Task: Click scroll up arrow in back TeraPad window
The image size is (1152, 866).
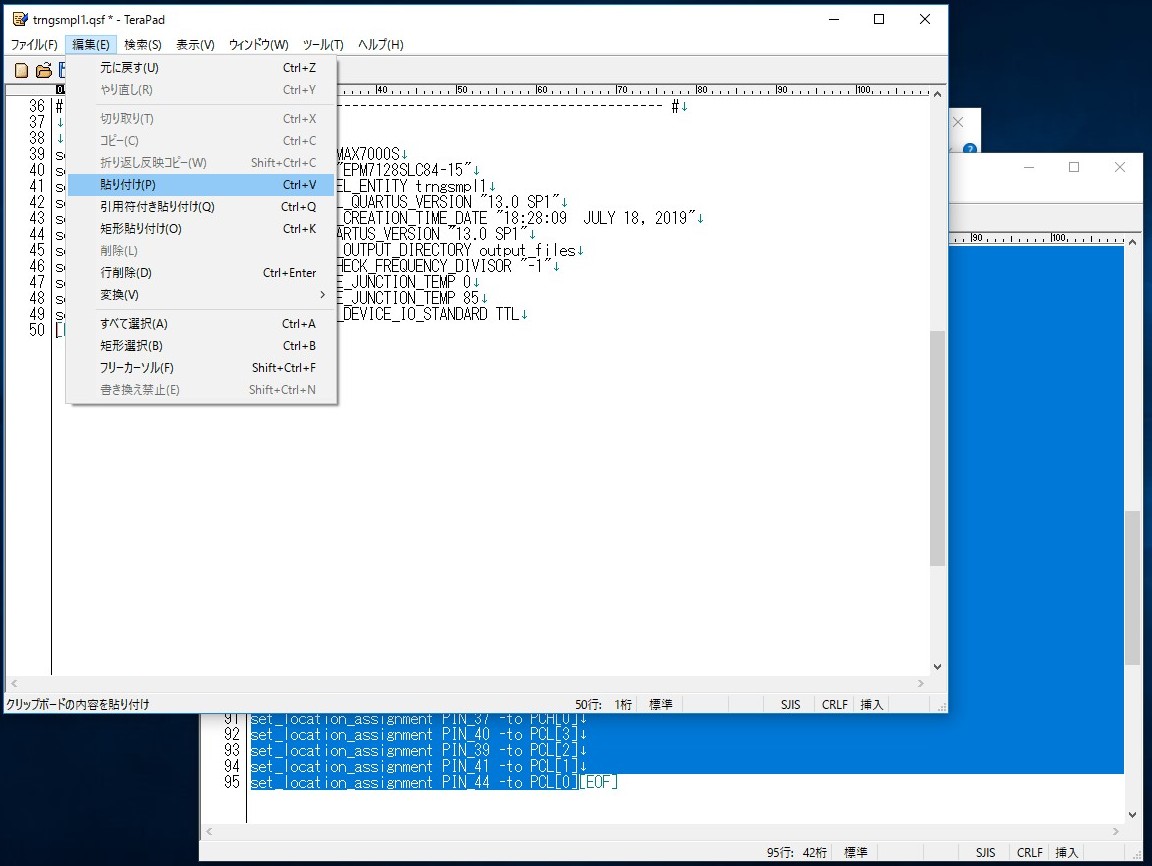Action: [x=1133, y=242]
